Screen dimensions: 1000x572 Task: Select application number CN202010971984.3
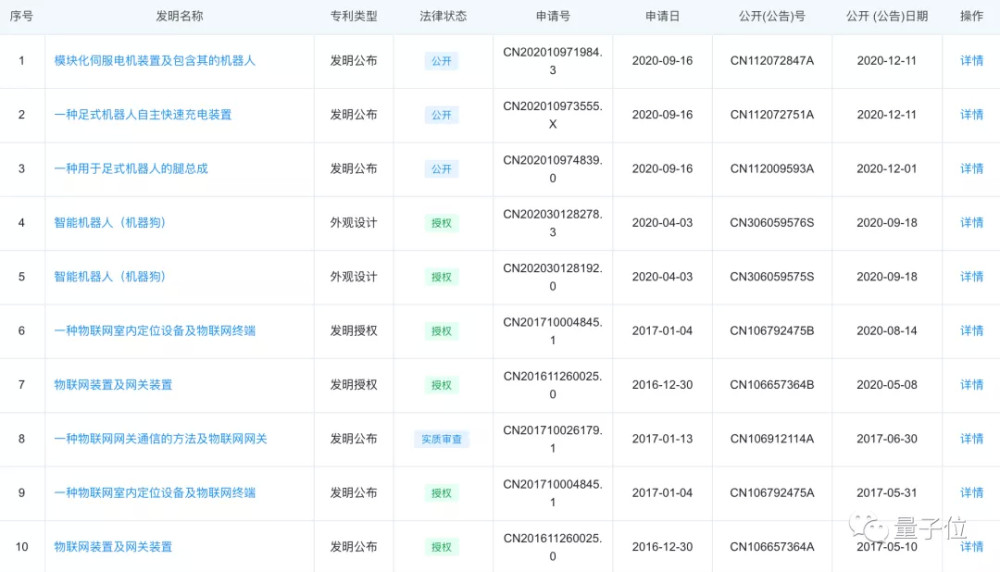tap(552, 61)
